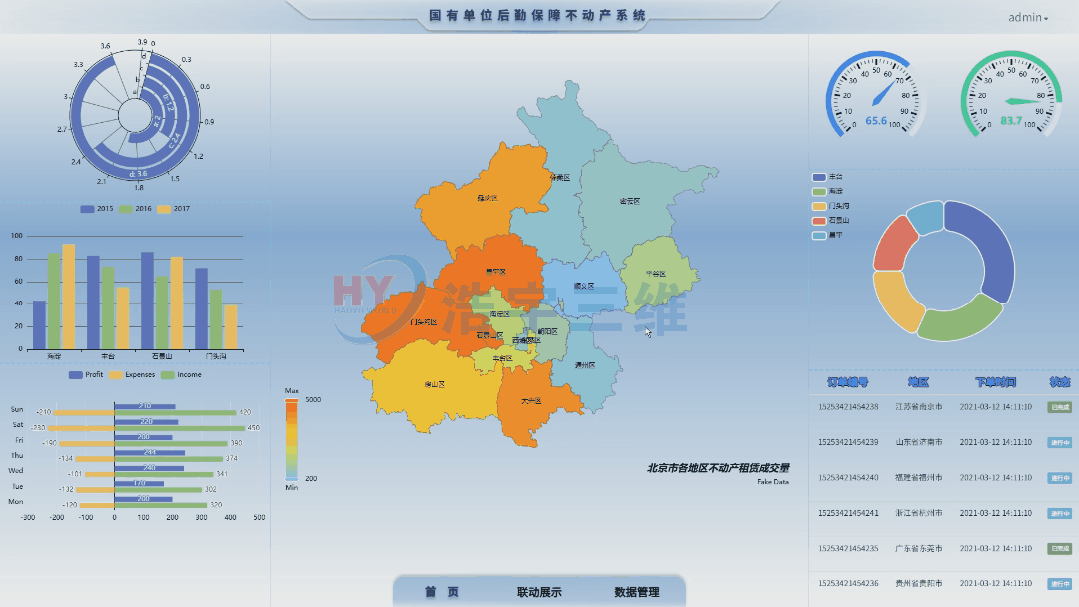Click 进行中 badge for order 15253421454239

coord(1059,443)
